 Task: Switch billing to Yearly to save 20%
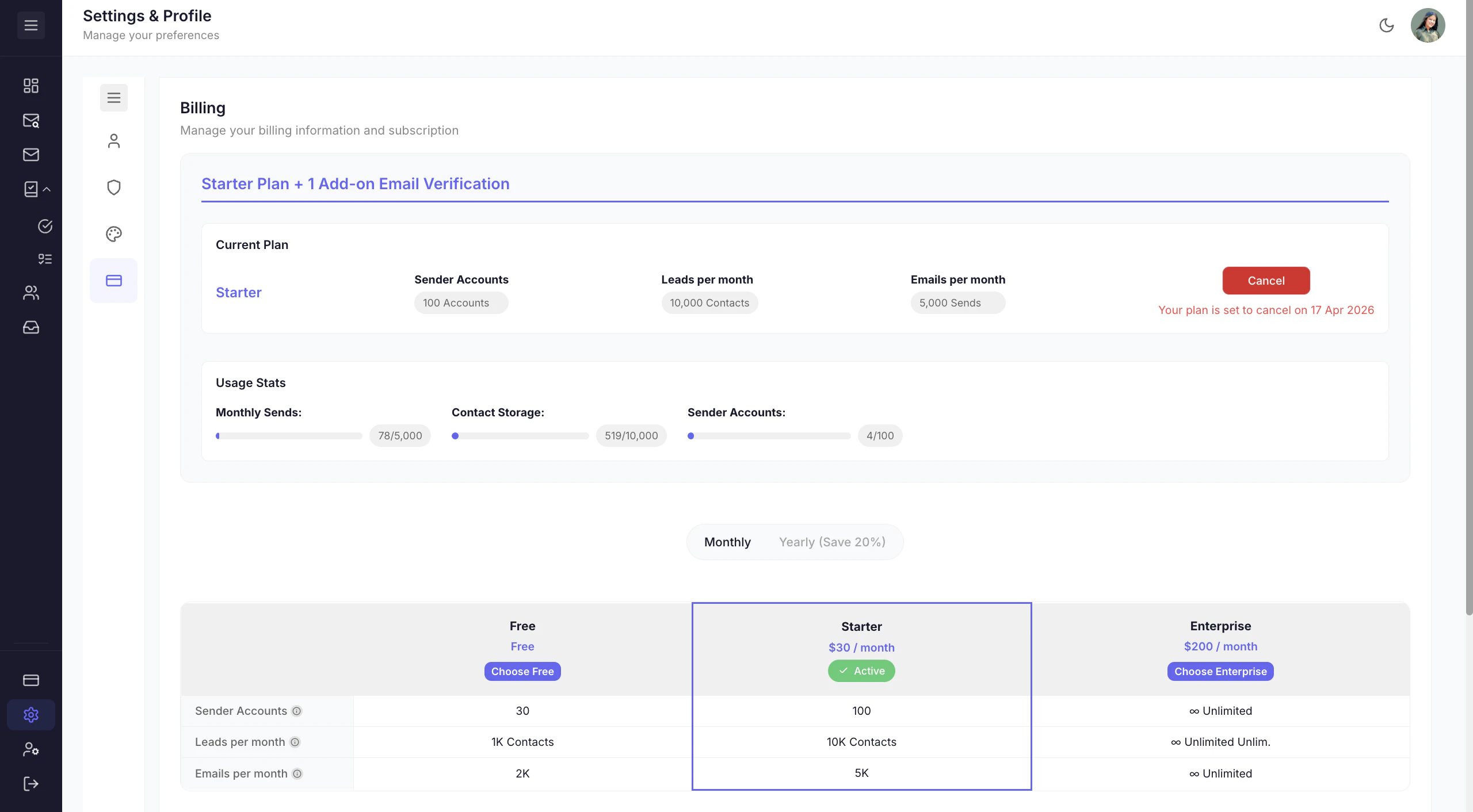[x=833, y=542]
